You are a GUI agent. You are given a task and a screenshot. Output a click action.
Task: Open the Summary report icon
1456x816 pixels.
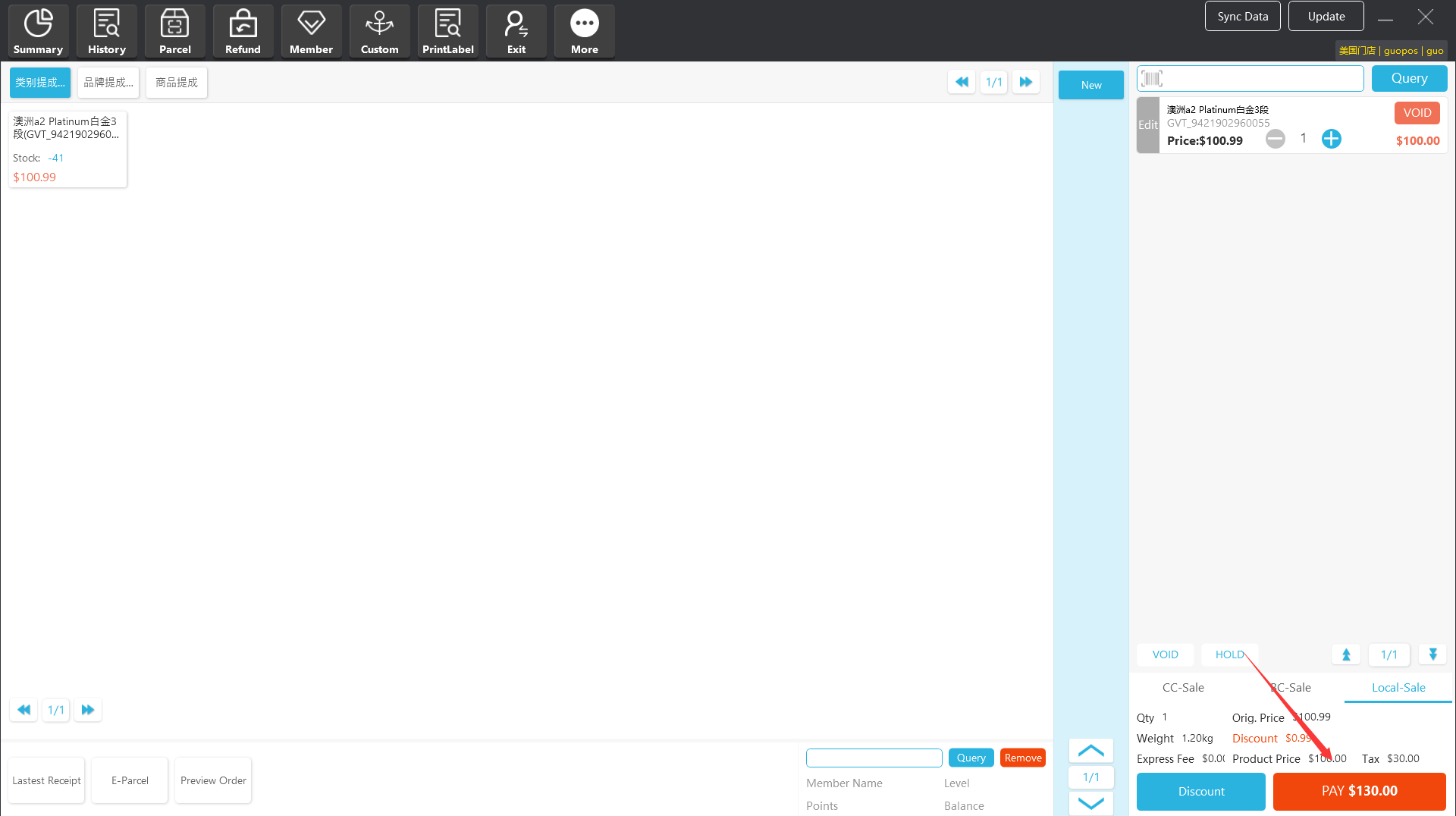click(x=38, y=31)
